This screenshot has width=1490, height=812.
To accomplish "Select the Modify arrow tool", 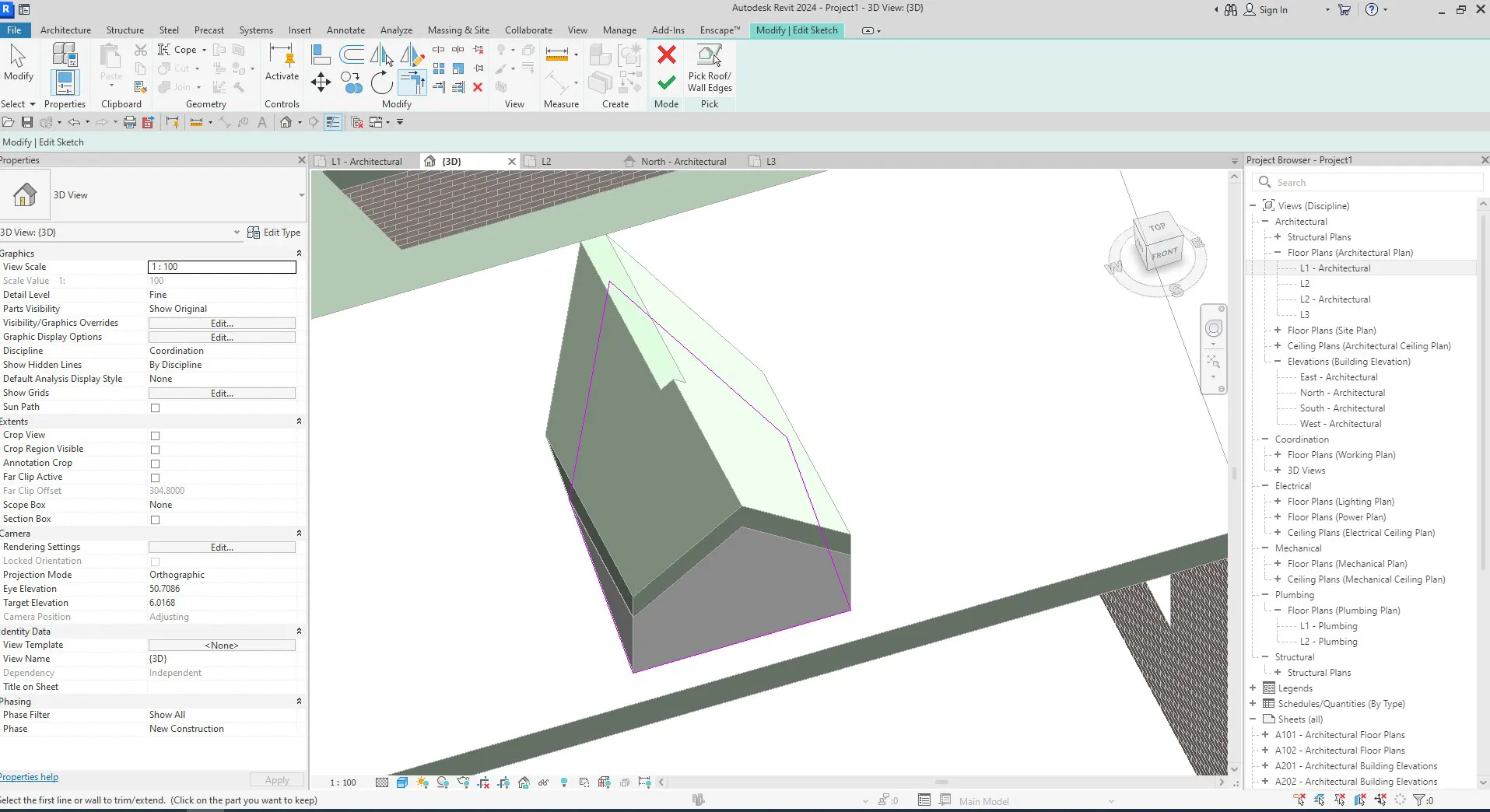I will point(18,62).
